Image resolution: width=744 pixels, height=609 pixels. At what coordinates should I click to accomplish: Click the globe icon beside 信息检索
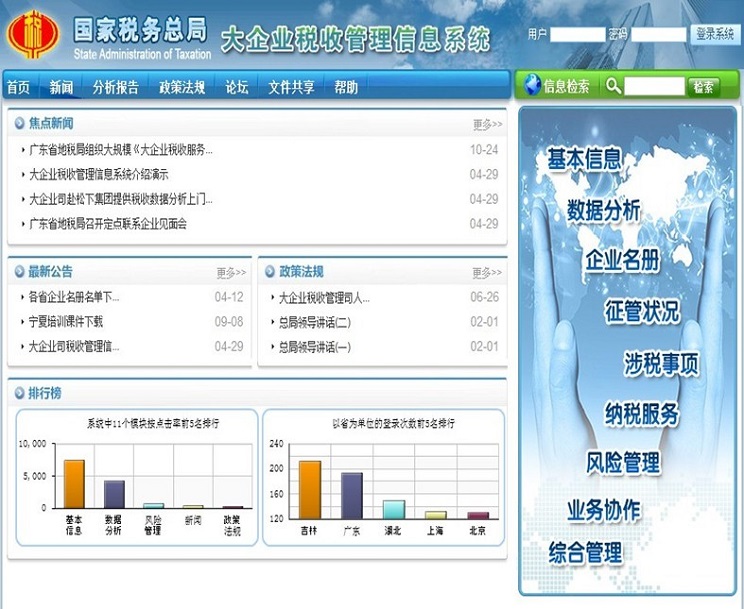click(x=531, y=86)
